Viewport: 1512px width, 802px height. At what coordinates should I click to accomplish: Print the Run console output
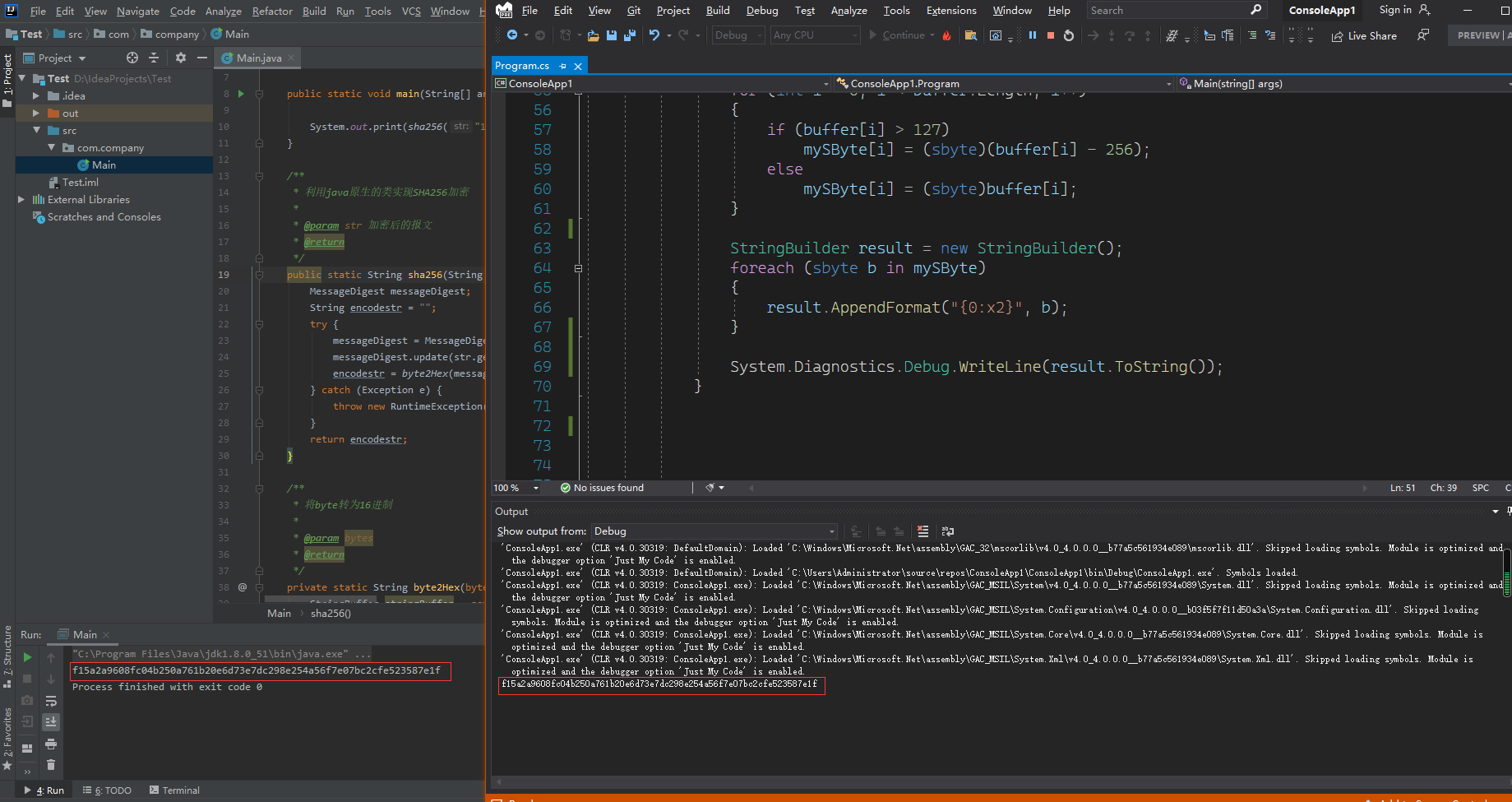coord(51,744)
